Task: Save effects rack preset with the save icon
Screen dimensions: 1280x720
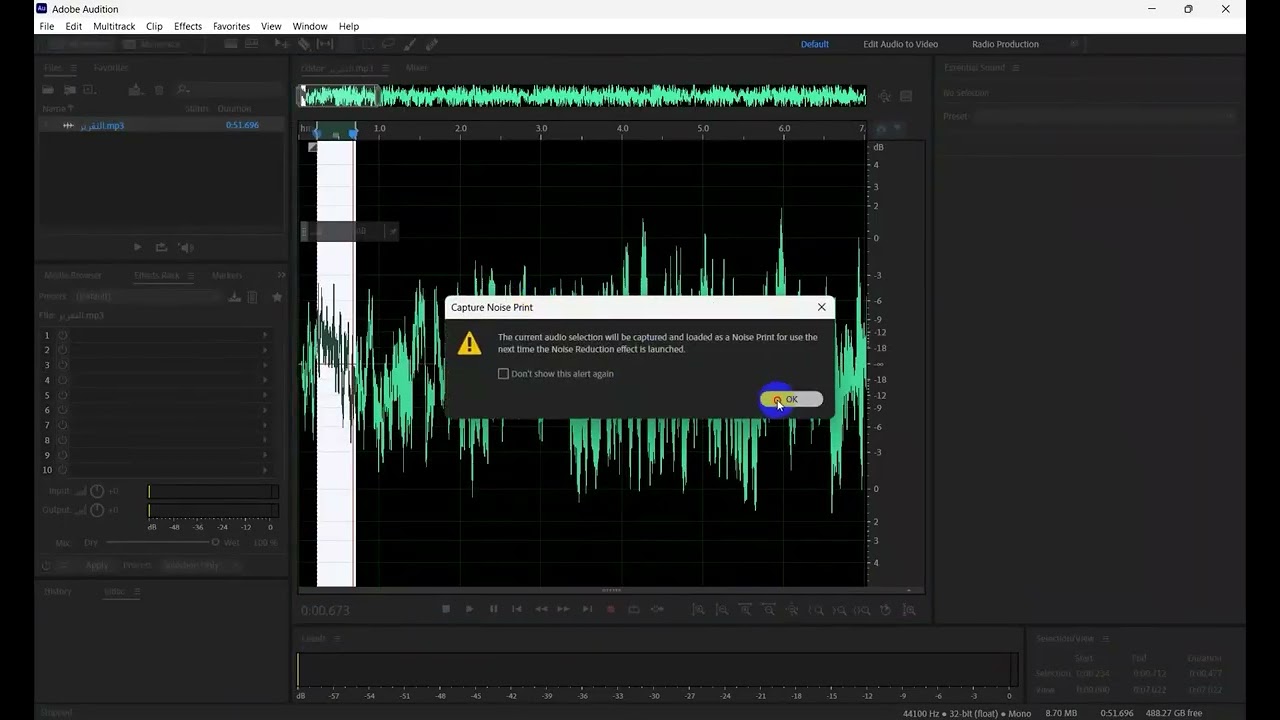Action: coord(234,297)
